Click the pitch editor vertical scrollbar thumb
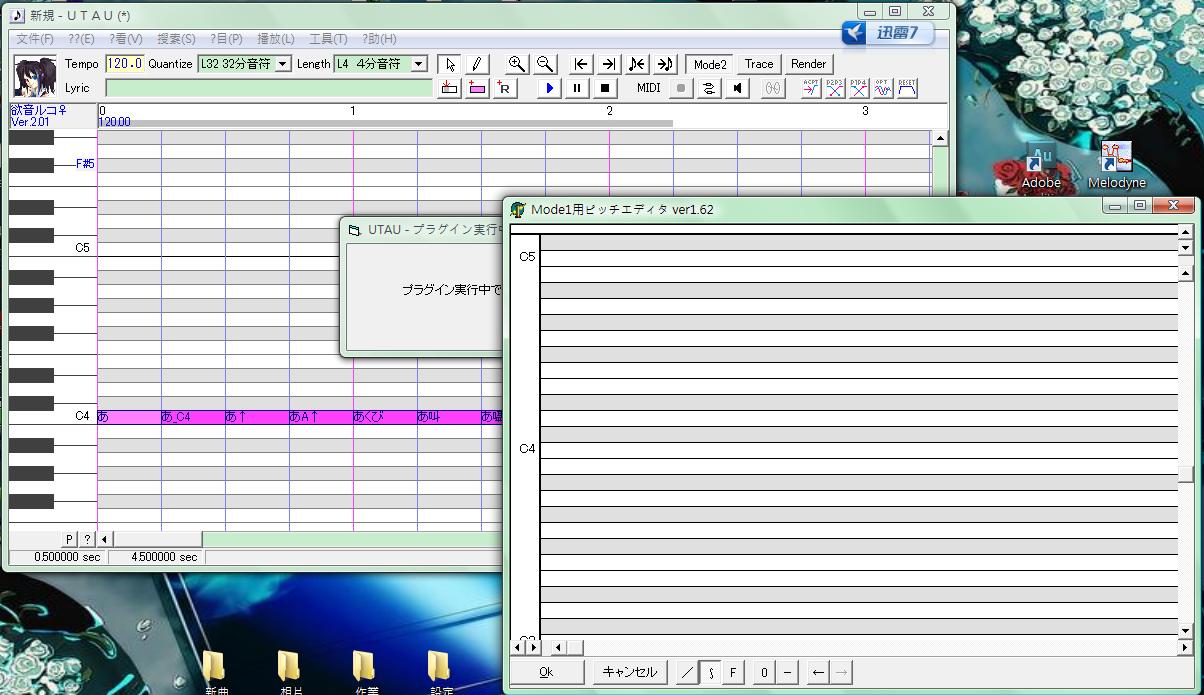1204x695 pixels. (x=1186, y=475)
